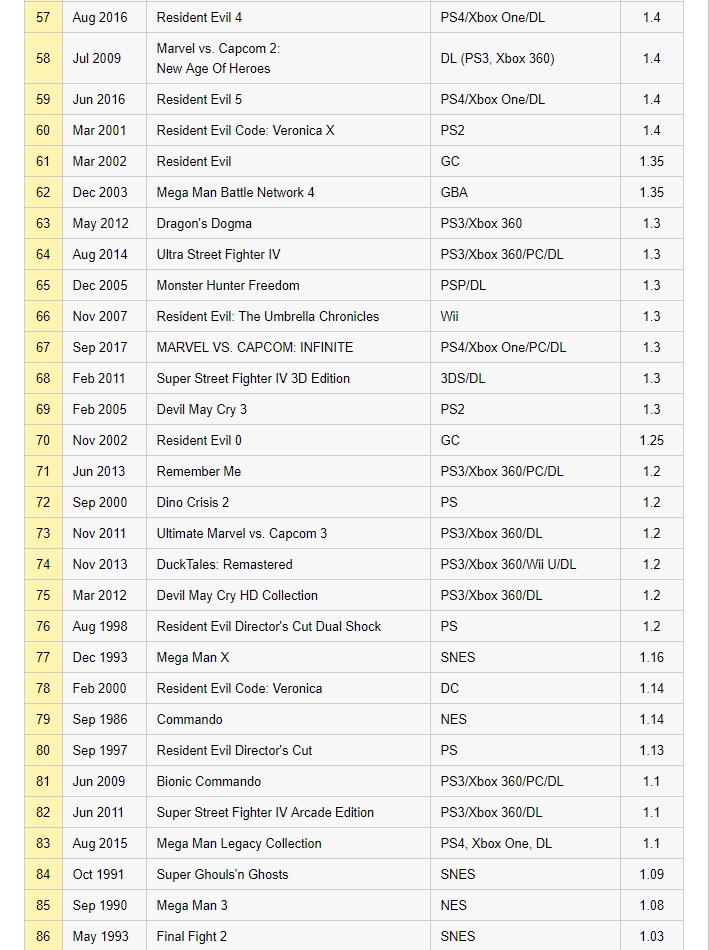Select the 'Dino Crisis 2' title
This screenshot has height=950, width=709.
[x=193, y=502]
